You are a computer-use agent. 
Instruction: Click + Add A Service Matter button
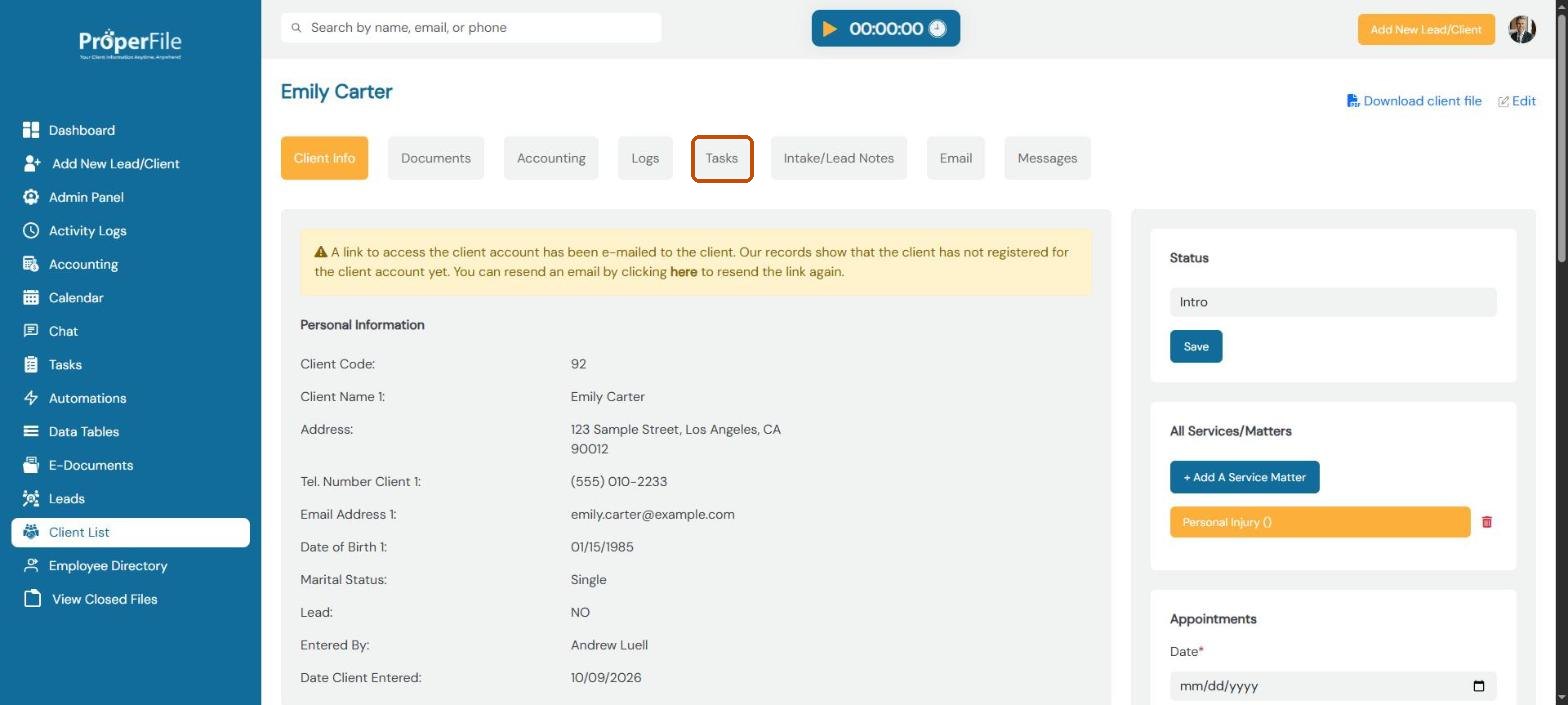(1245, 477)
